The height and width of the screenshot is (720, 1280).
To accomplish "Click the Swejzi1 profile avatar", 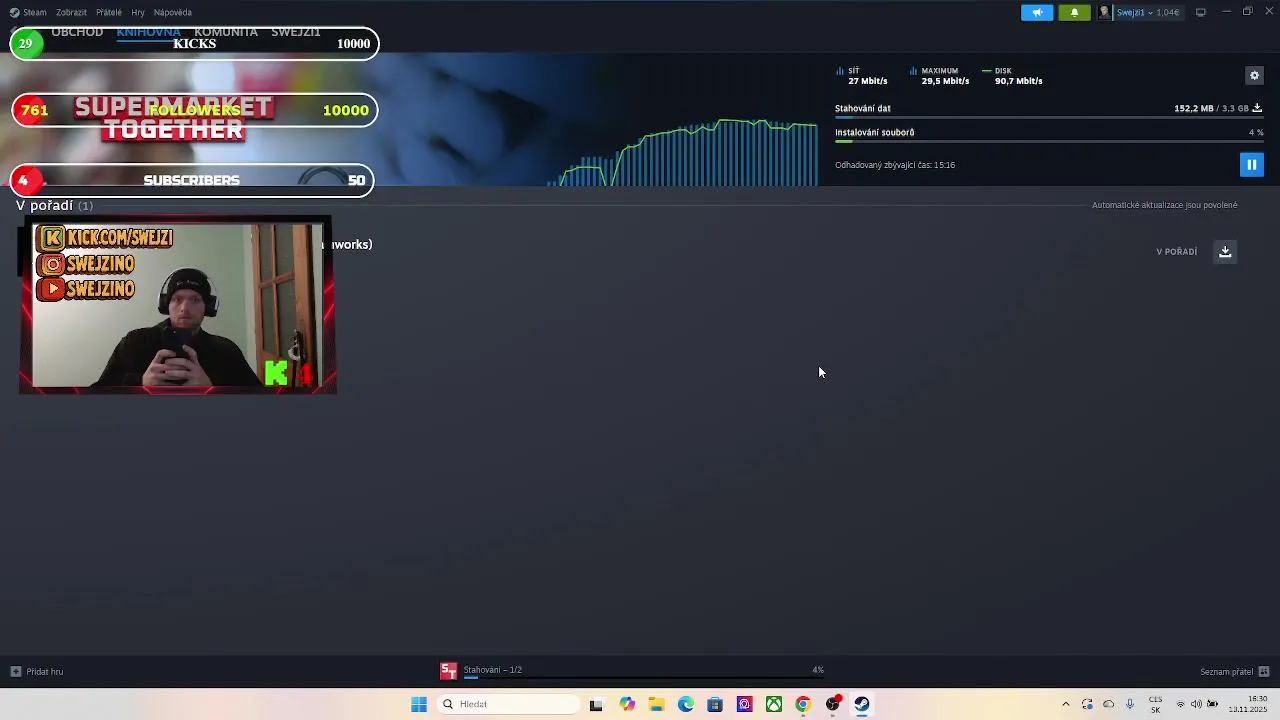I will [1104, 12].
